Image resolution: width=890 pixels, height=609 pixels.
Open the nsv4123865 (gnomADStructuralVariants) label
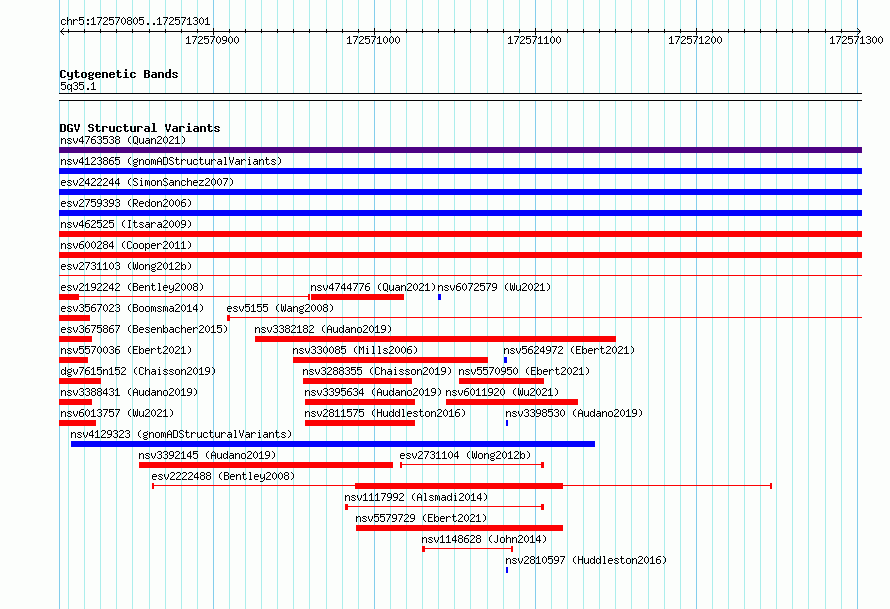click(171, 161)
